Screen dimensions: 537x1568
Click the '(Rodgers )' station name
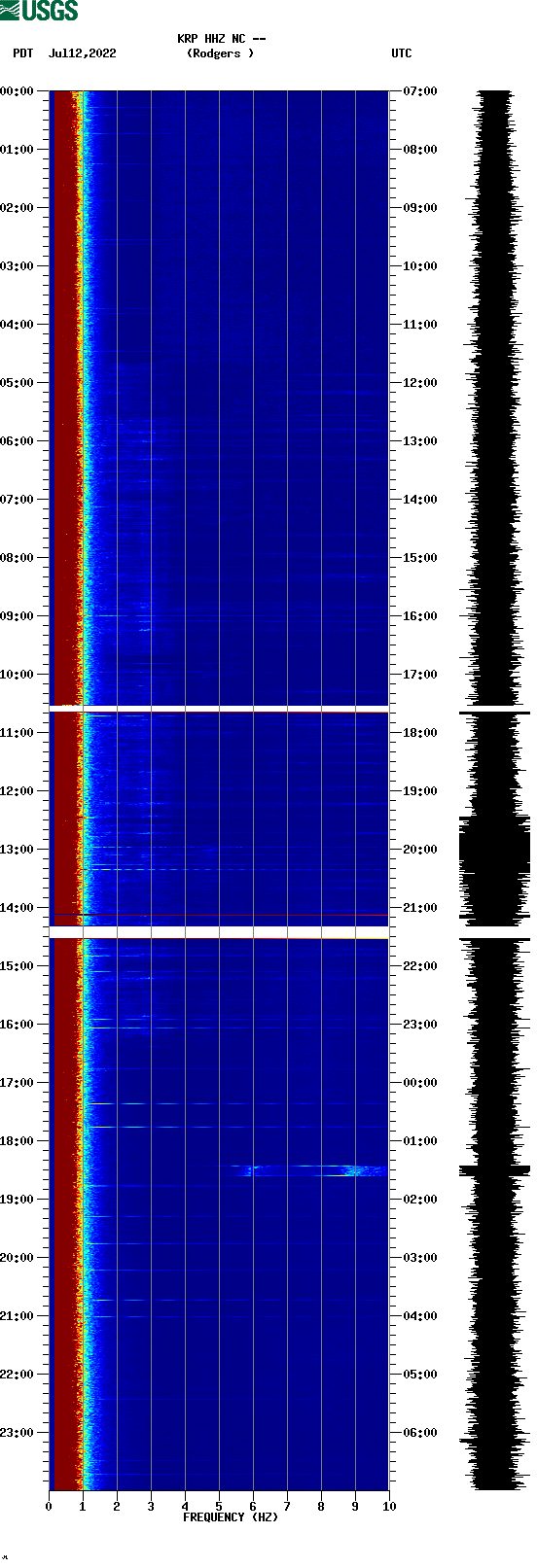pos(220,53)
